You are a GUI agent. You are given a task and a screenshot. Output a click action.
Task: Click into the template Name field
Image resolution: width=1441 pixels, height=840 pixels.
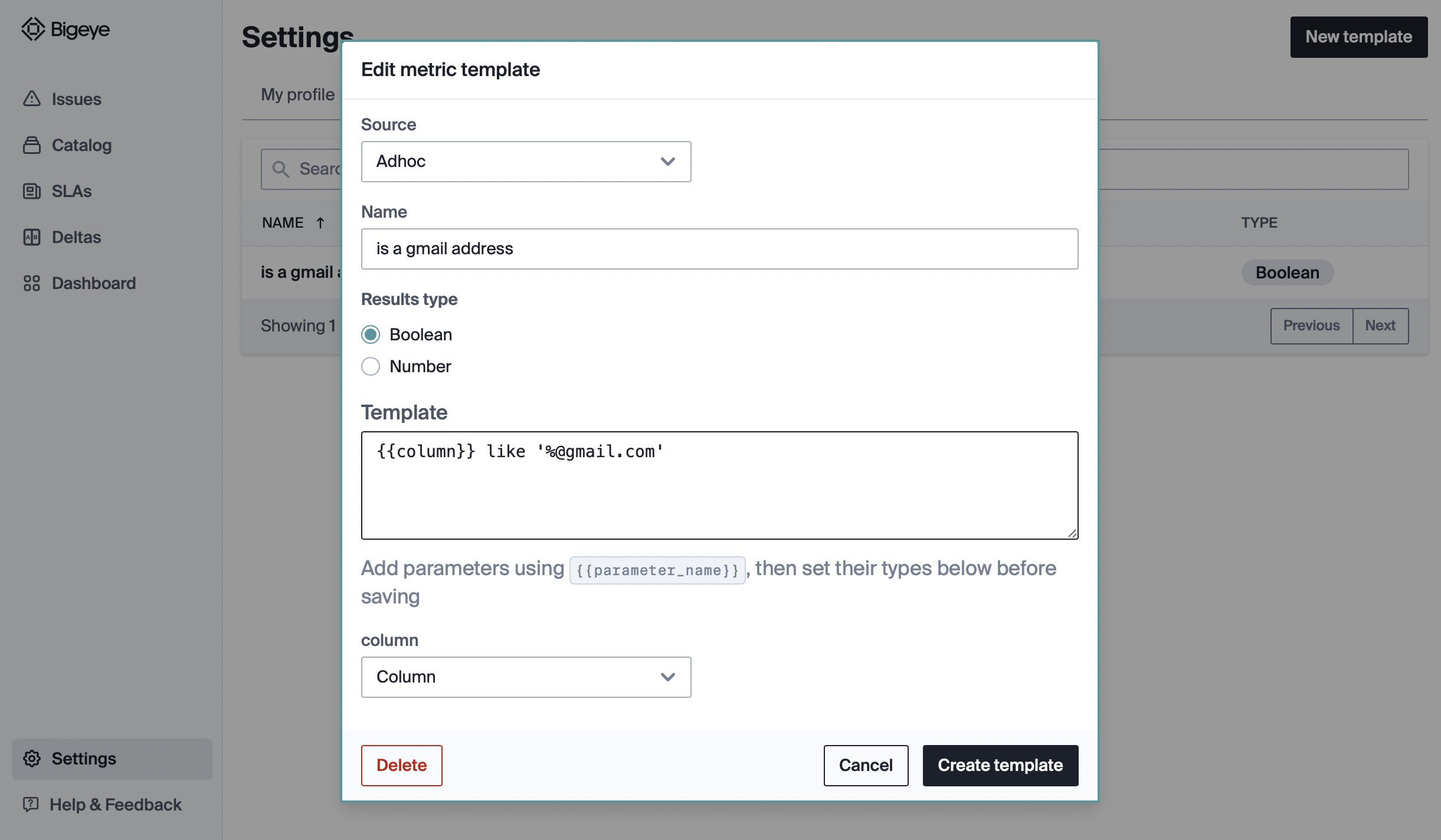point(719,249)
